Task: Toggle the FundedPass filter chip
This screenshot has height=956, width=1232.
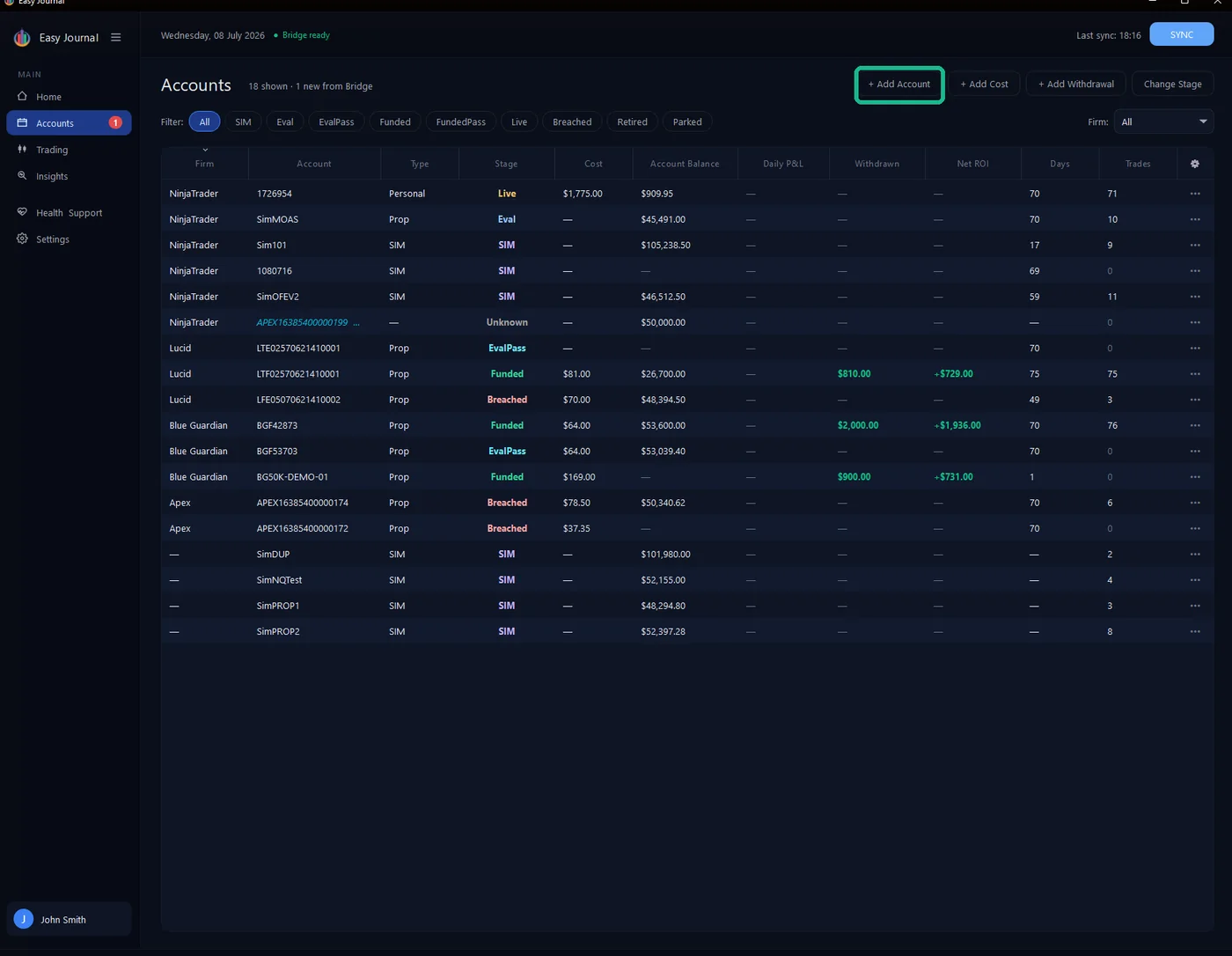Action: point(460,121)
